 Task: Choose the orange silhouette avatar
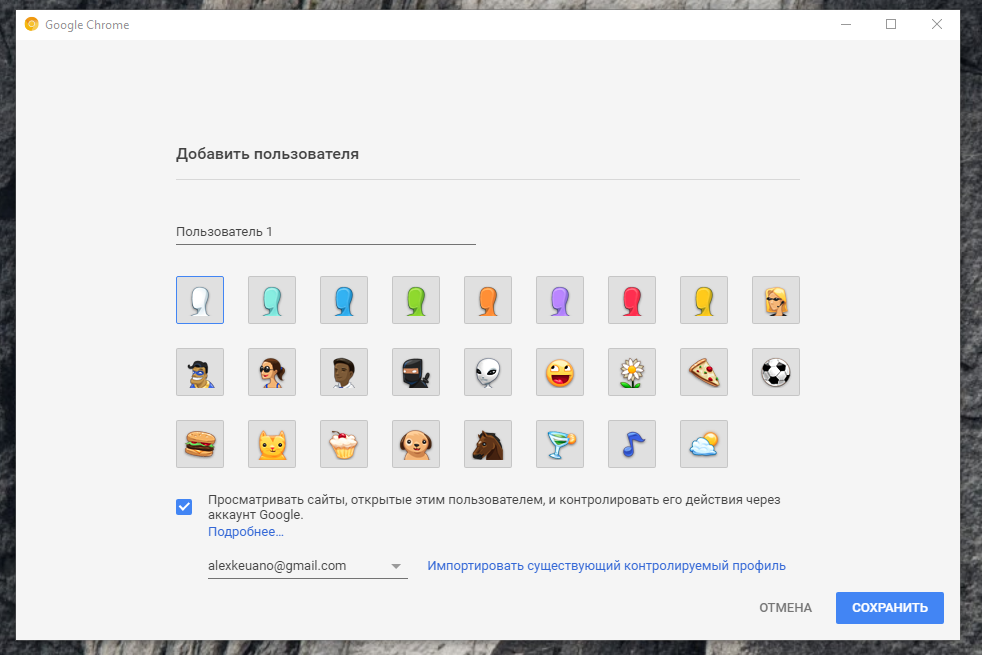[x=488, y=300]
